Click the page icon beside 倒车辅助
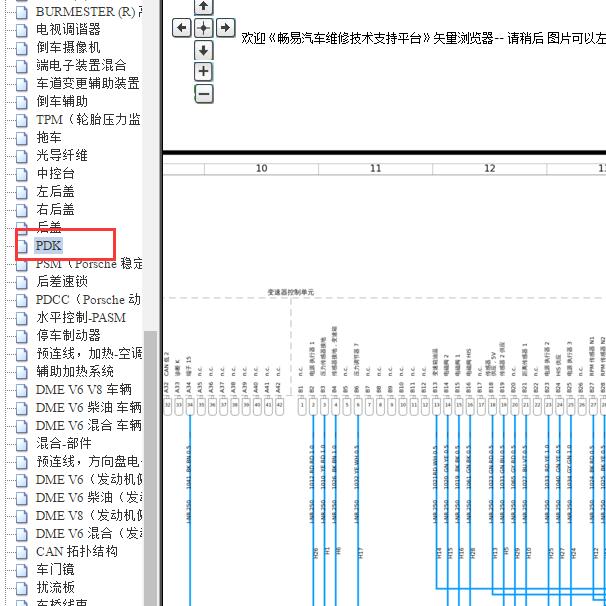606x606 pixels. [22, 102]
